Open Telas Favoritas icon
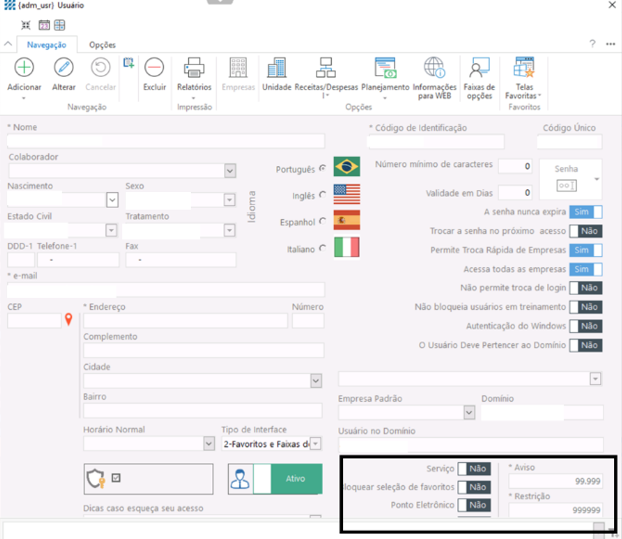The image size is (622, 539). (x=524, y=68)
